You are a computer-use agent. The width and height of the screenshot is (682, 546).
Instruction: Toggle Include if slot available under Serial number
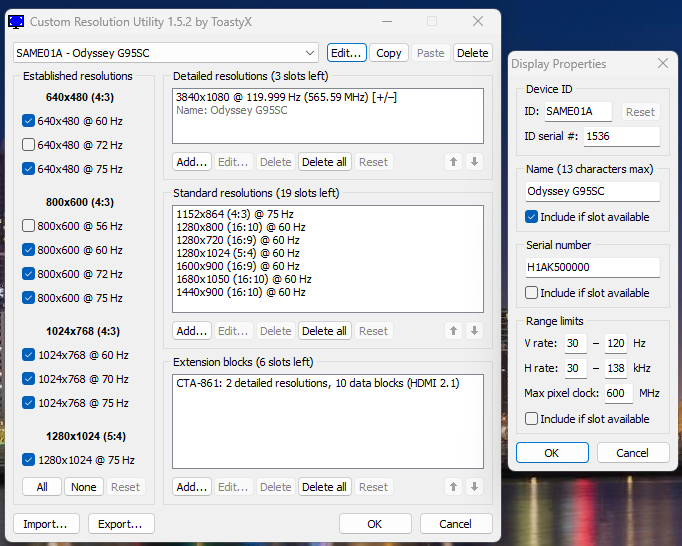click(x=532, y=293)
